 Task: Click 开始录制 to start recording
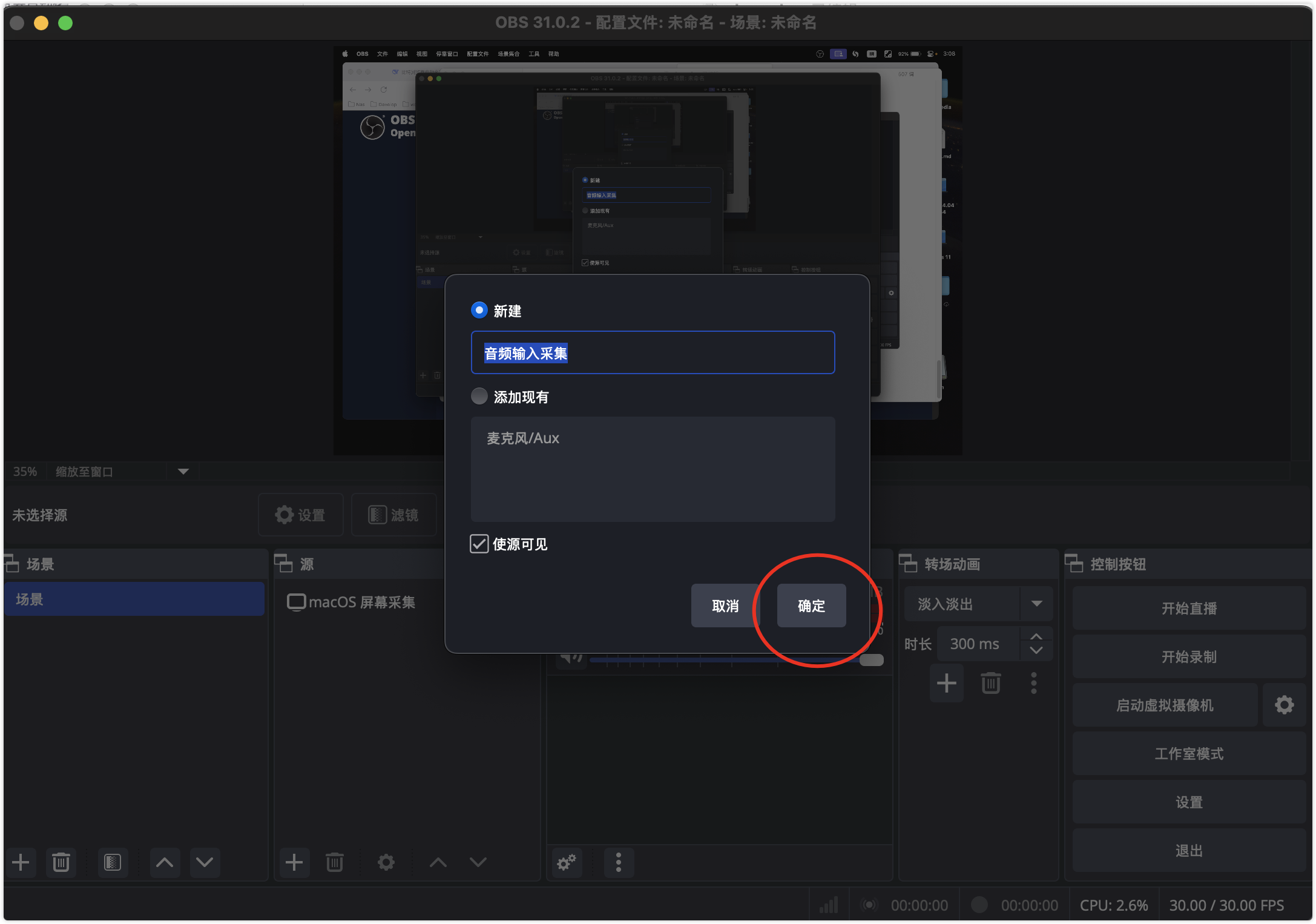pyautogui.click(x=1189, y=656)
